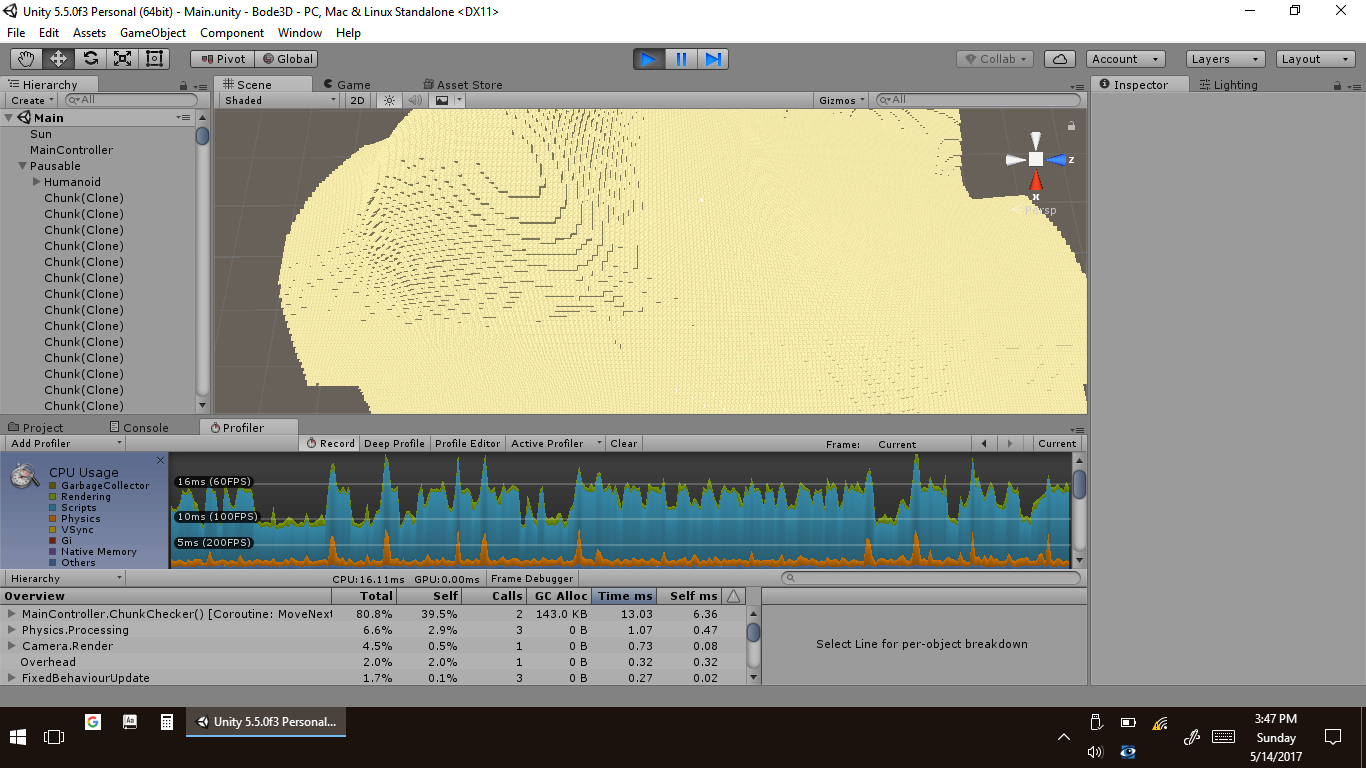Switch to the Console tab
This screenshot has width=1366, height=768.
(x=139, y=427)
